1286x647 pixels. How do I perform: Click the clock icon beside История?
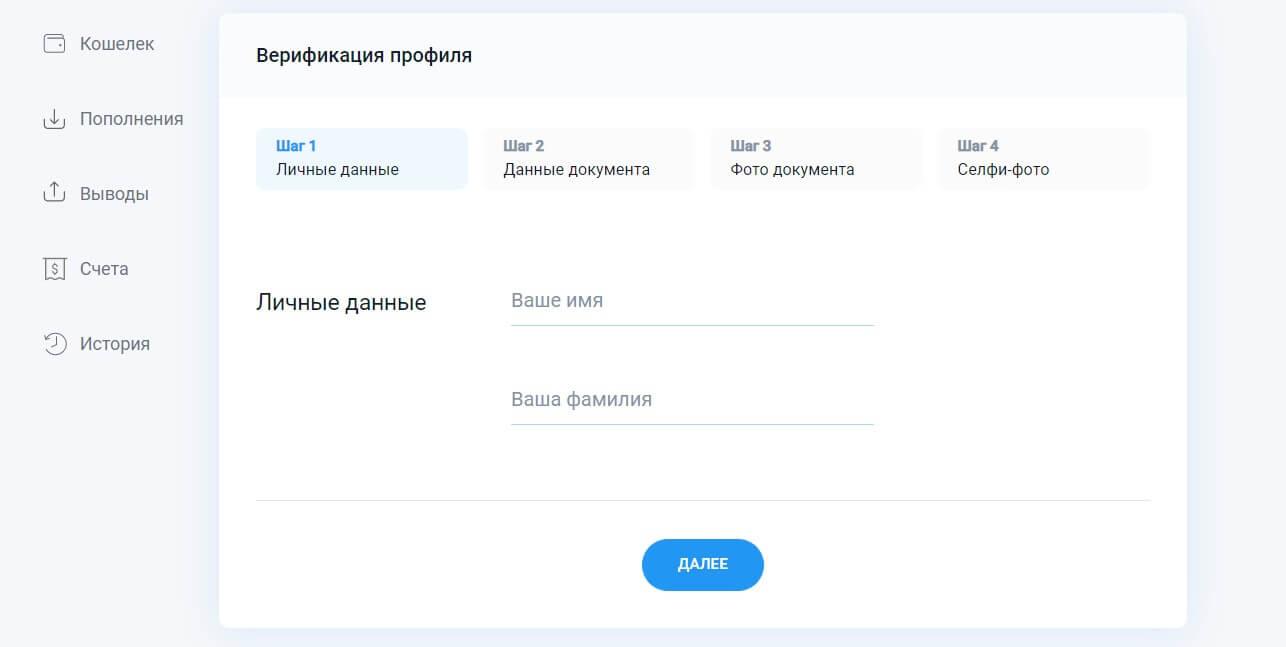click(x=54, y=344)
